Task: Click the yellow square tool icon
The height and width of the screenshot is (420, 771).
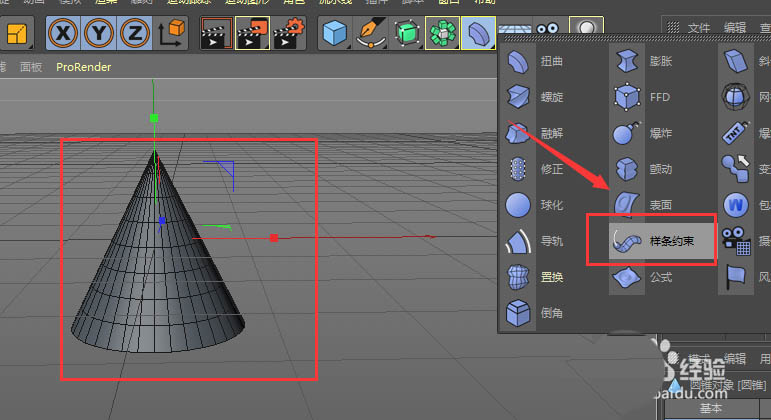Action: point(17,33)
